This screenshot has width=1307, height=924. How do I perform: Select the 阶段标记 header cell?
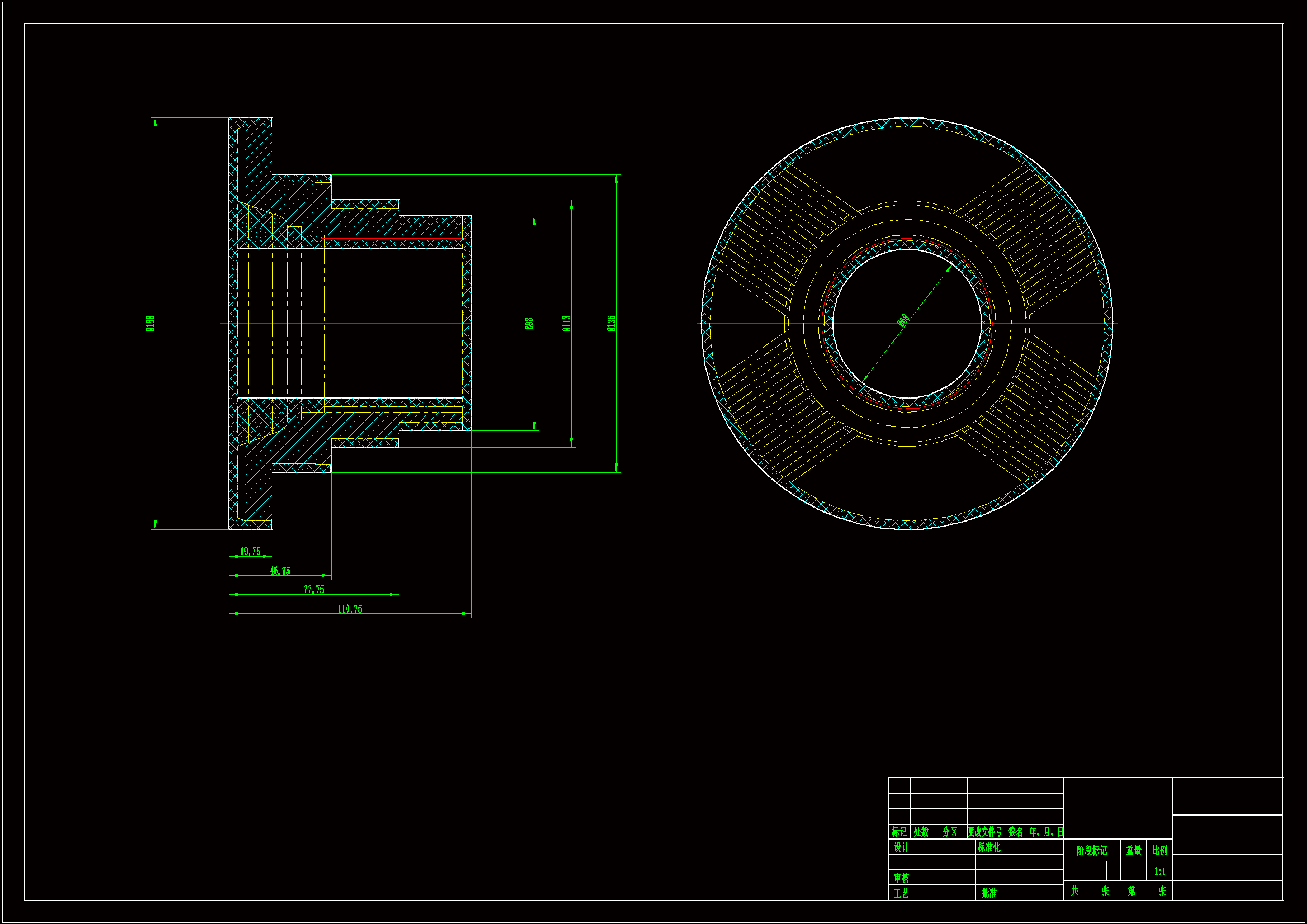tap(1091, 850)
